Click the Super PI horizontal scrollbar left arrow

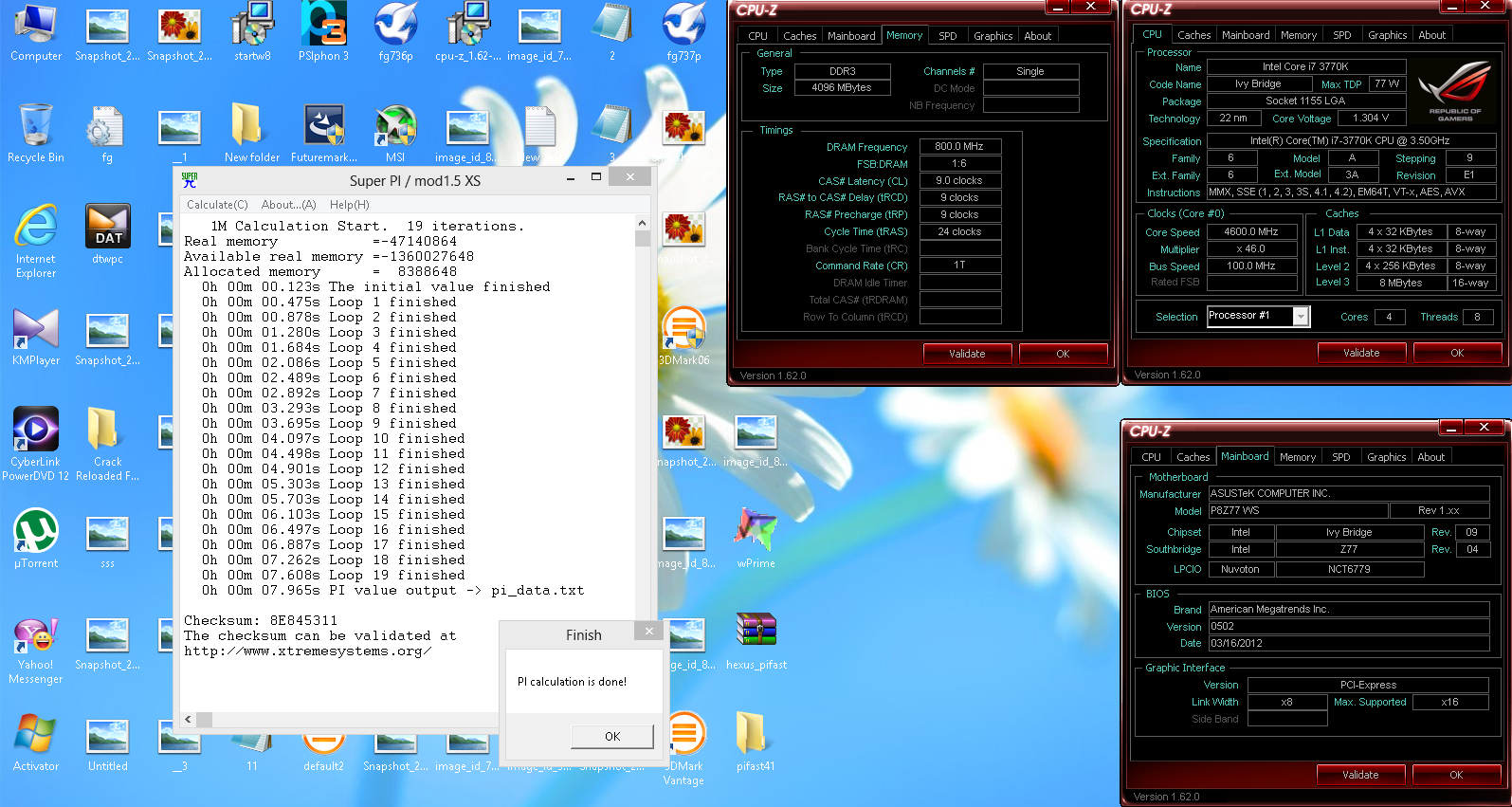pyautogui.click(x=188, y=719)
